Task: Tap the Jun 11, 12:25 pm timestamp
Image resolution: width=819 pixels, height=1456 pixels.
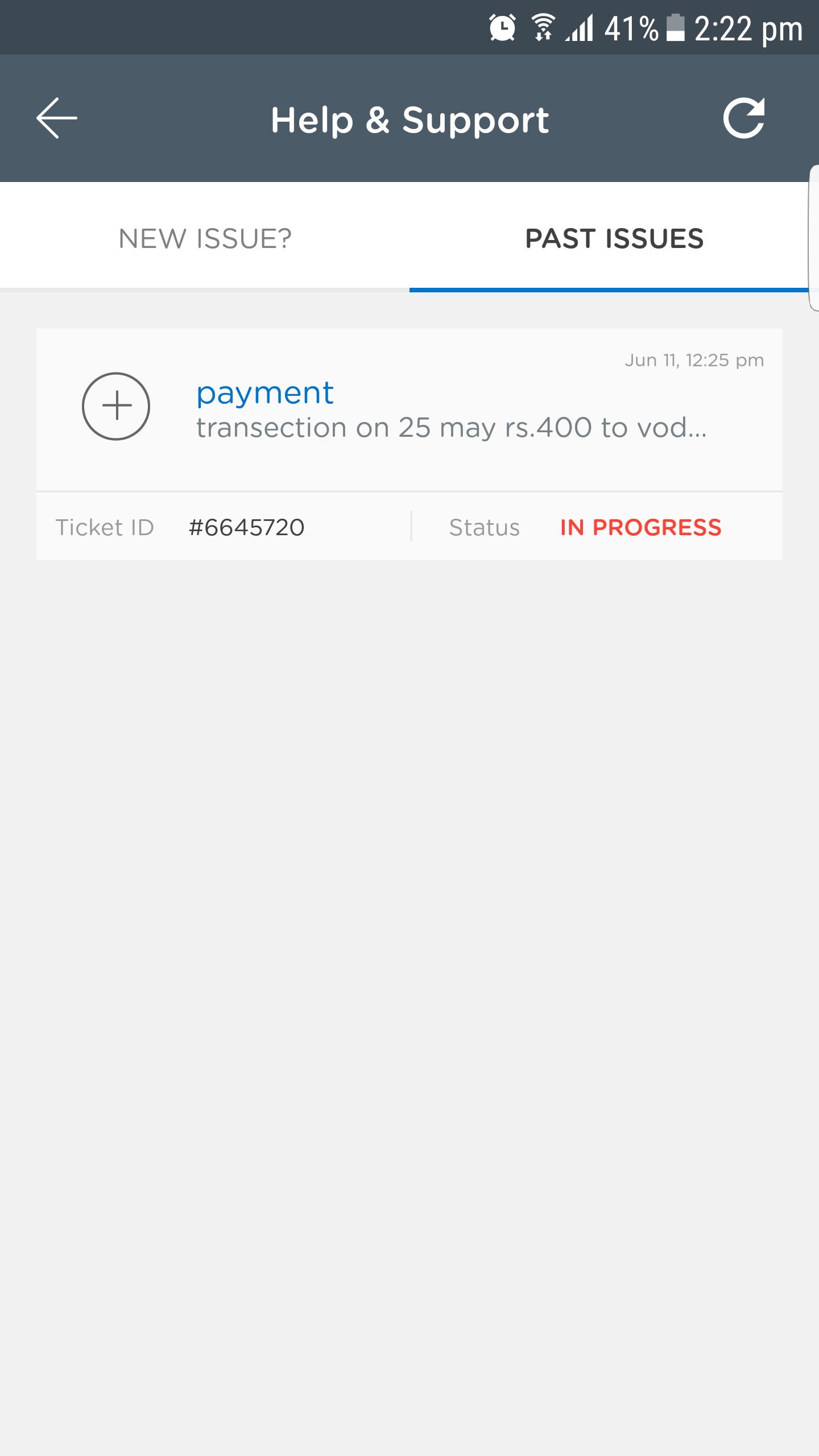Action: point(694,360)
